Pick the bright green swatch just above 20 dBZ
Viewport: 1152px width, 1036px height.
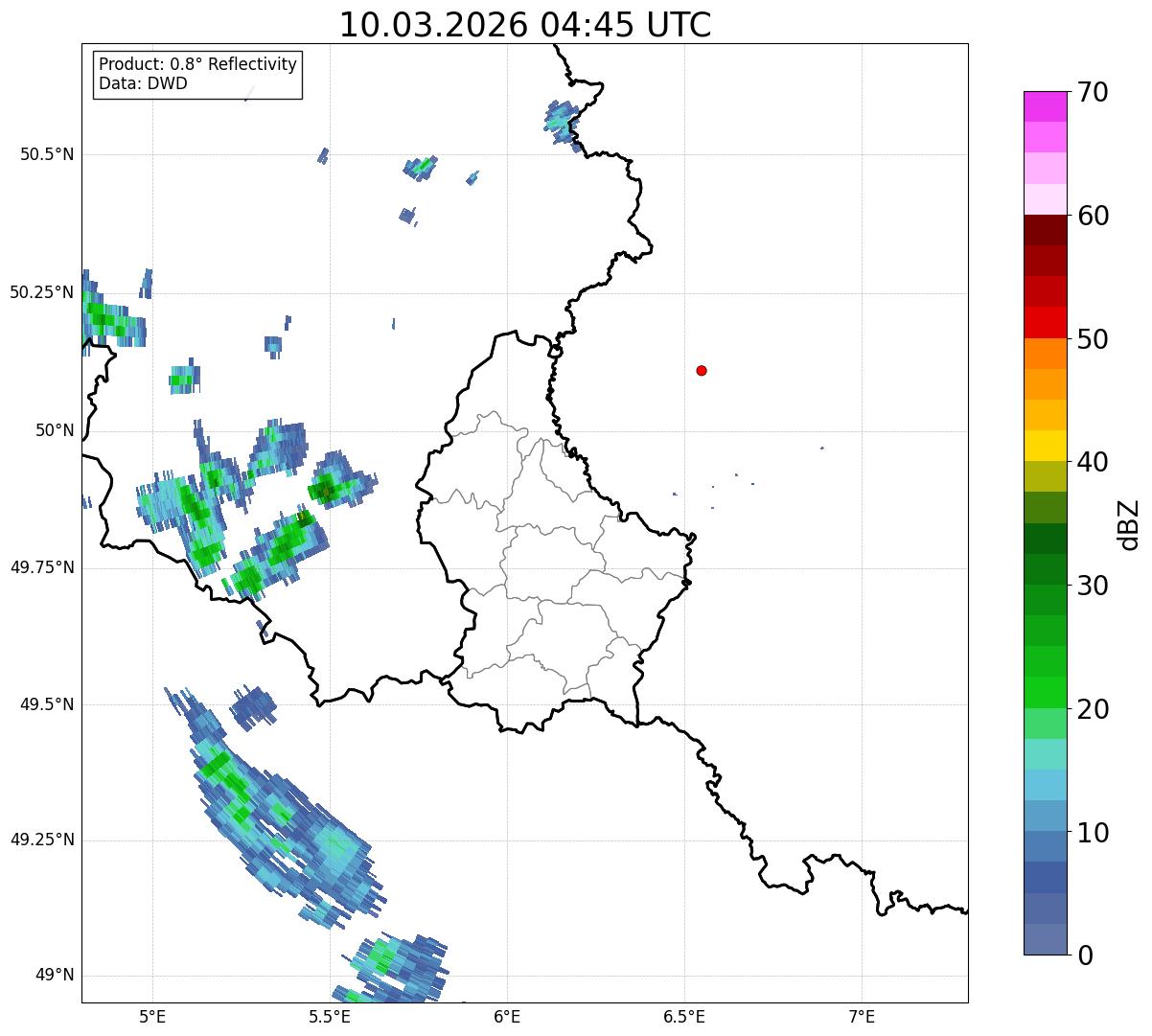coord(1046,692)
